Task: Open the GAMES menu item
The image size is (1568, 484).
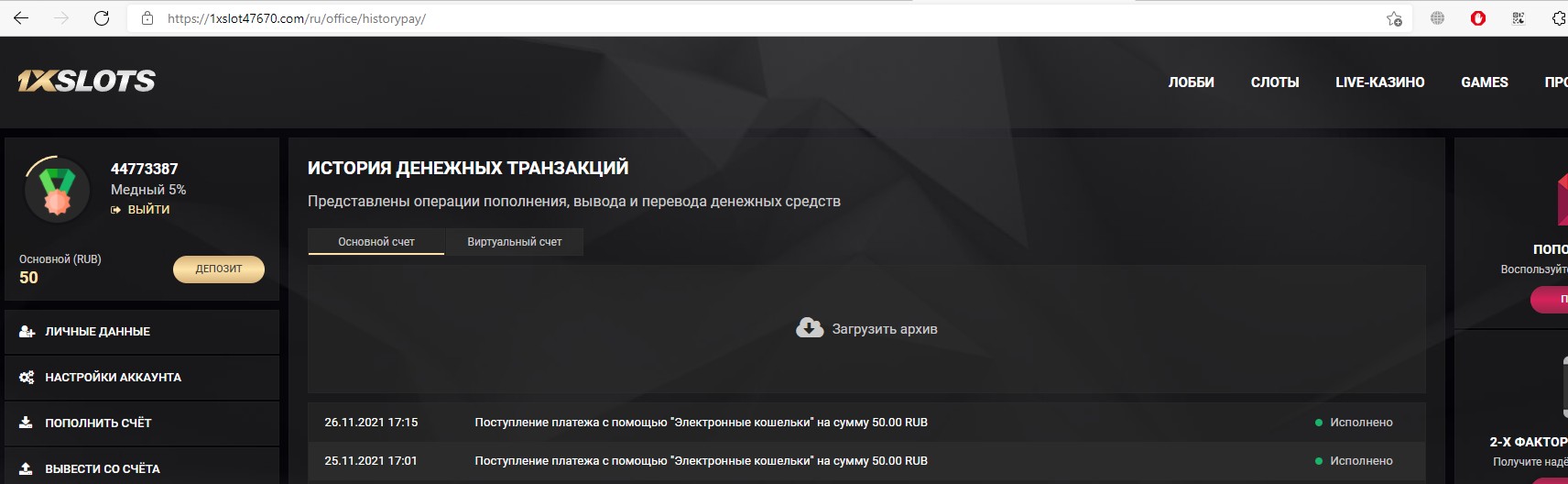Action: (1484, 82)
